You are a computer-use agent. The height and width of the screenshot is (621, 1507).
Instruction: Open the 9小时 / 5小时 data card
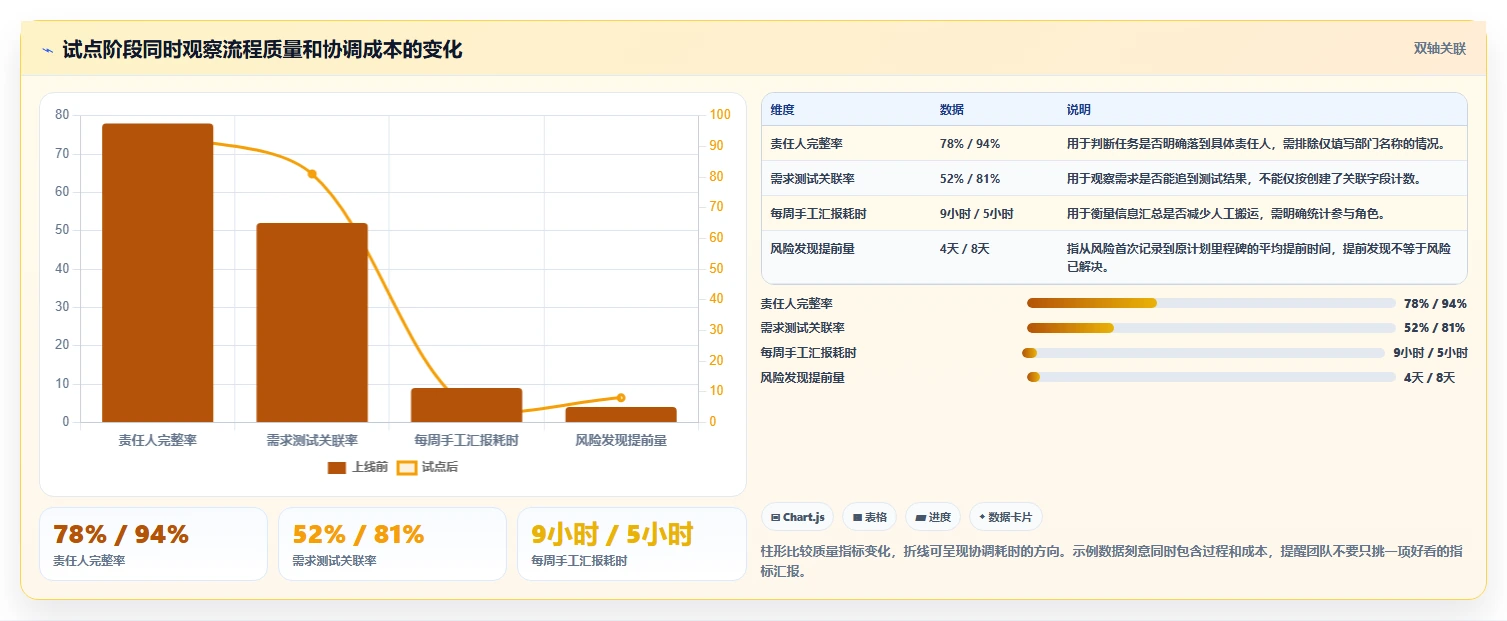[x=632, y=544]
